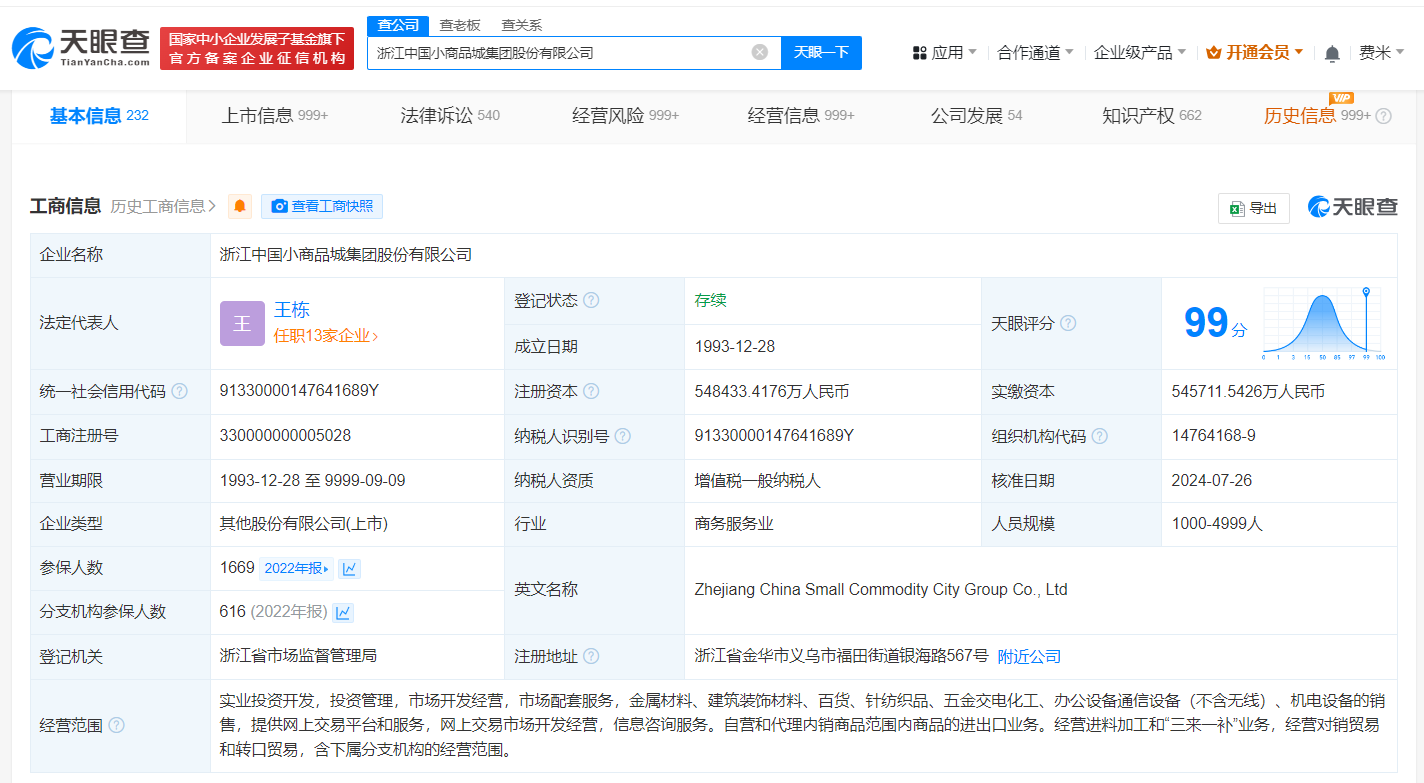
Task: Click the marker on the 天眼评分 score curve
Action: [1366, 291]
